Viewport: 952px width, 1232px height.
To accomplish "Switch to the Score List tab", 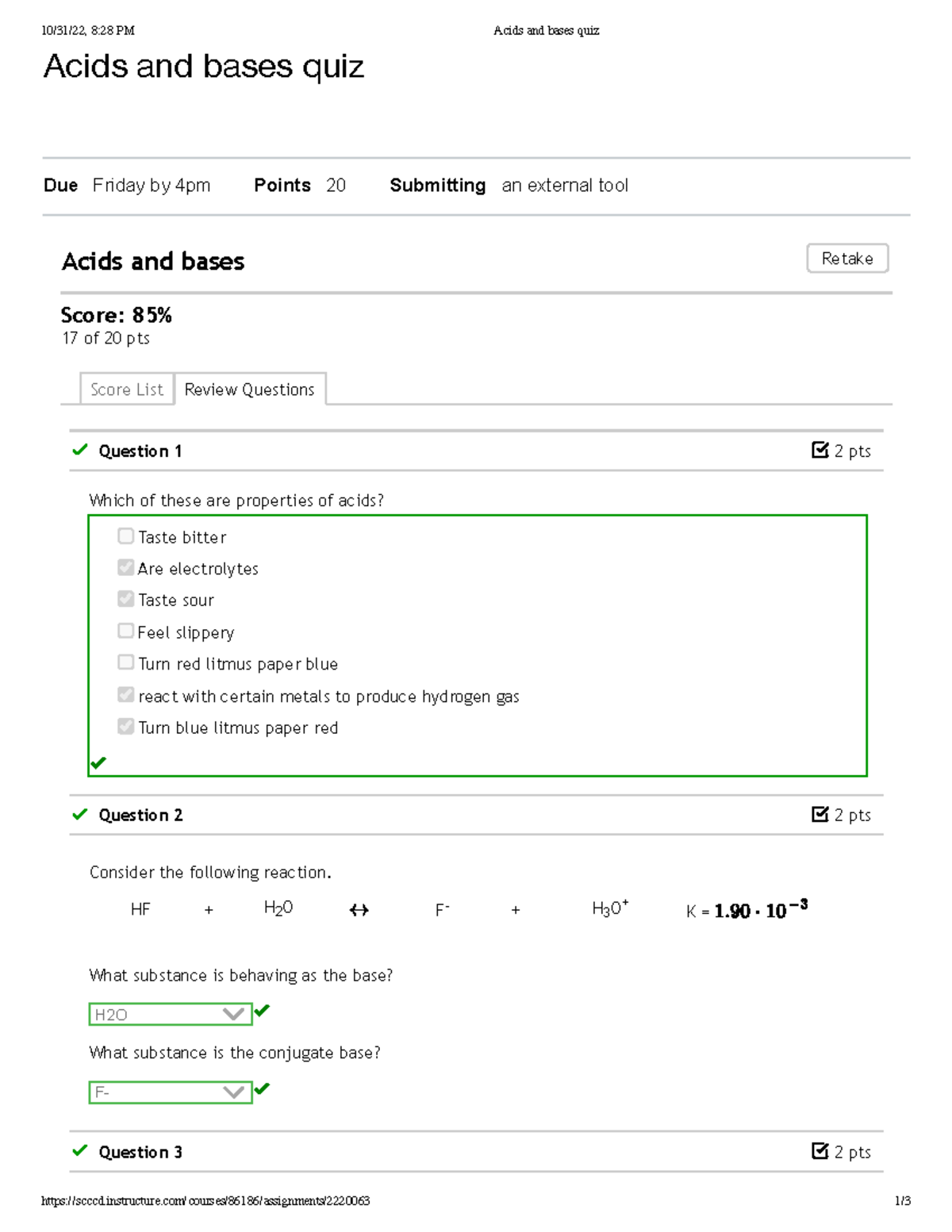I will click(x=127, y=390).
